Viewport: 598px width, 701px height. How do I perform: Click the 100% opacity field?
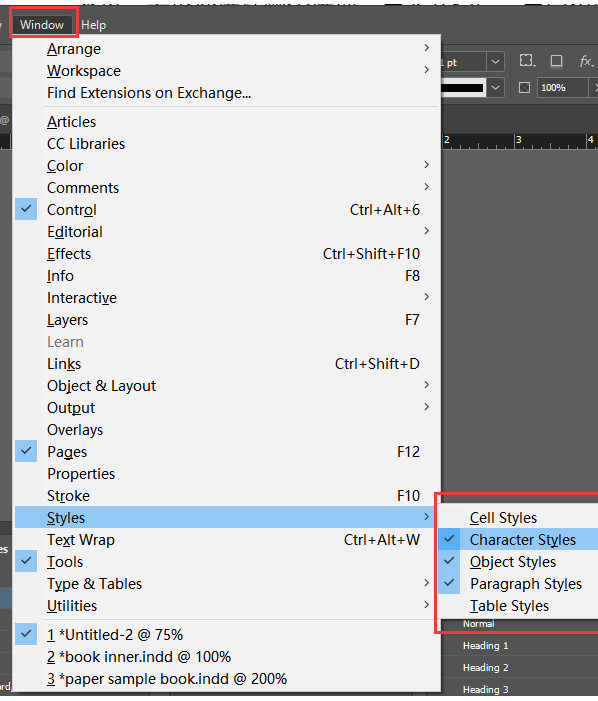point(563,88)
